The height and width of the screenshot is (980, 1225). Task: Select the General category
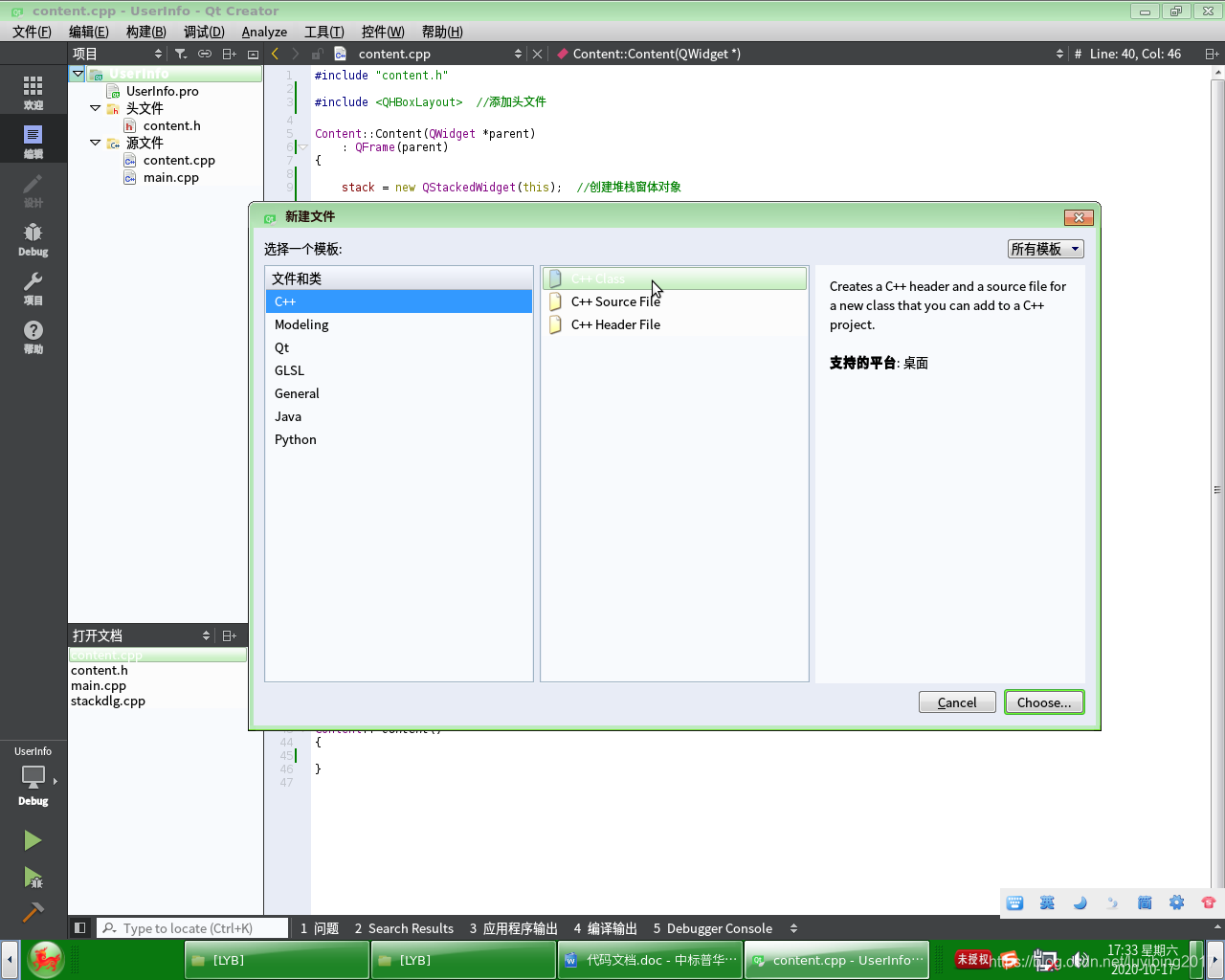pos(399,393)
